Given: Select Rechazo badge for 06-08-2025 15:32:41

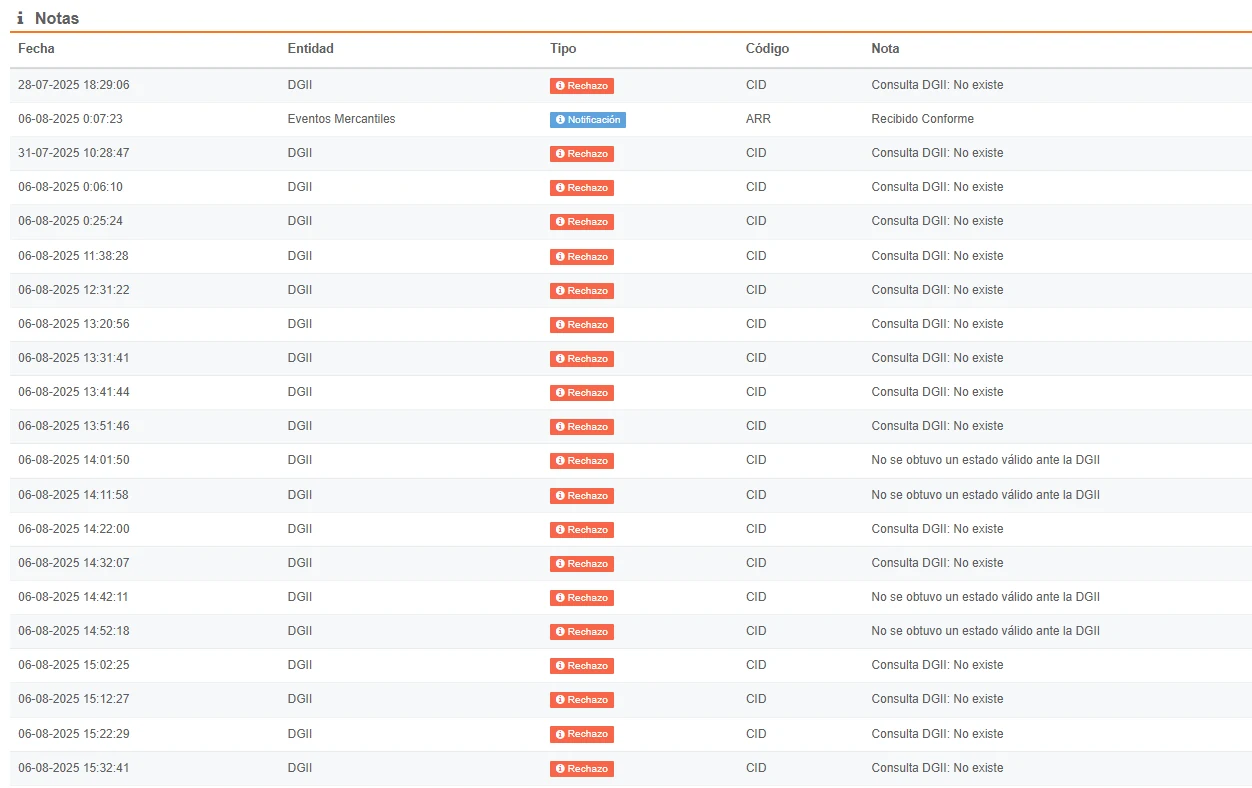Looking at the screenshot, I should [x=582, y=769].
